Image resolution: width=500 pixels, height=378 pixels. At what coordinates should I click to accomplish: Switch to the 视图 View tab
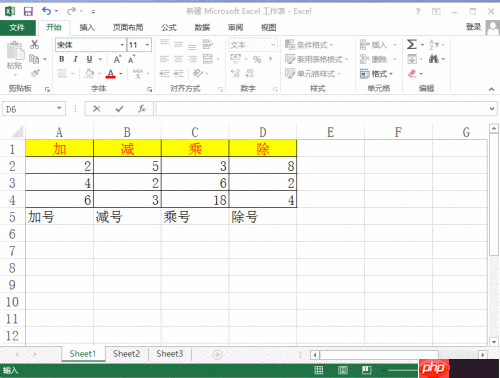(x=269, y=28)
